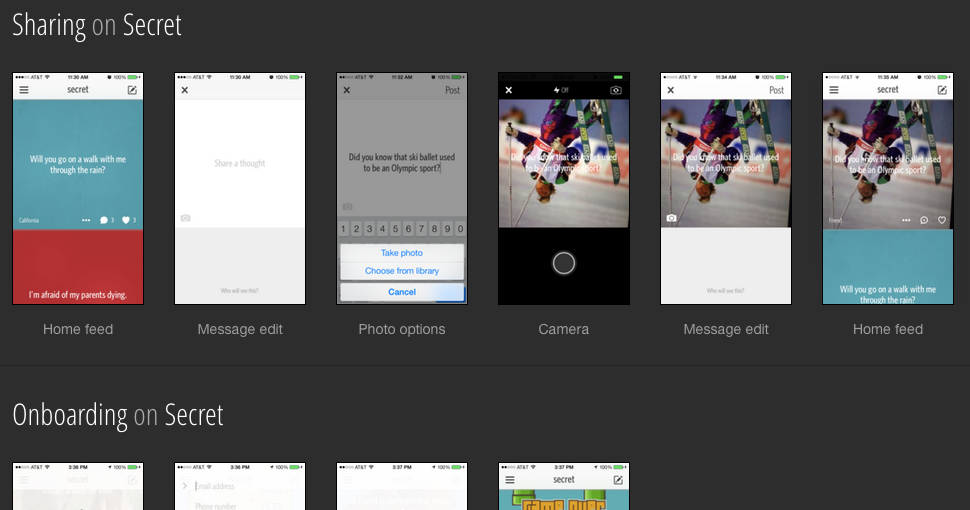Click Cancel in photo action sheet
The image size is (970, 510).
(402, 292)
